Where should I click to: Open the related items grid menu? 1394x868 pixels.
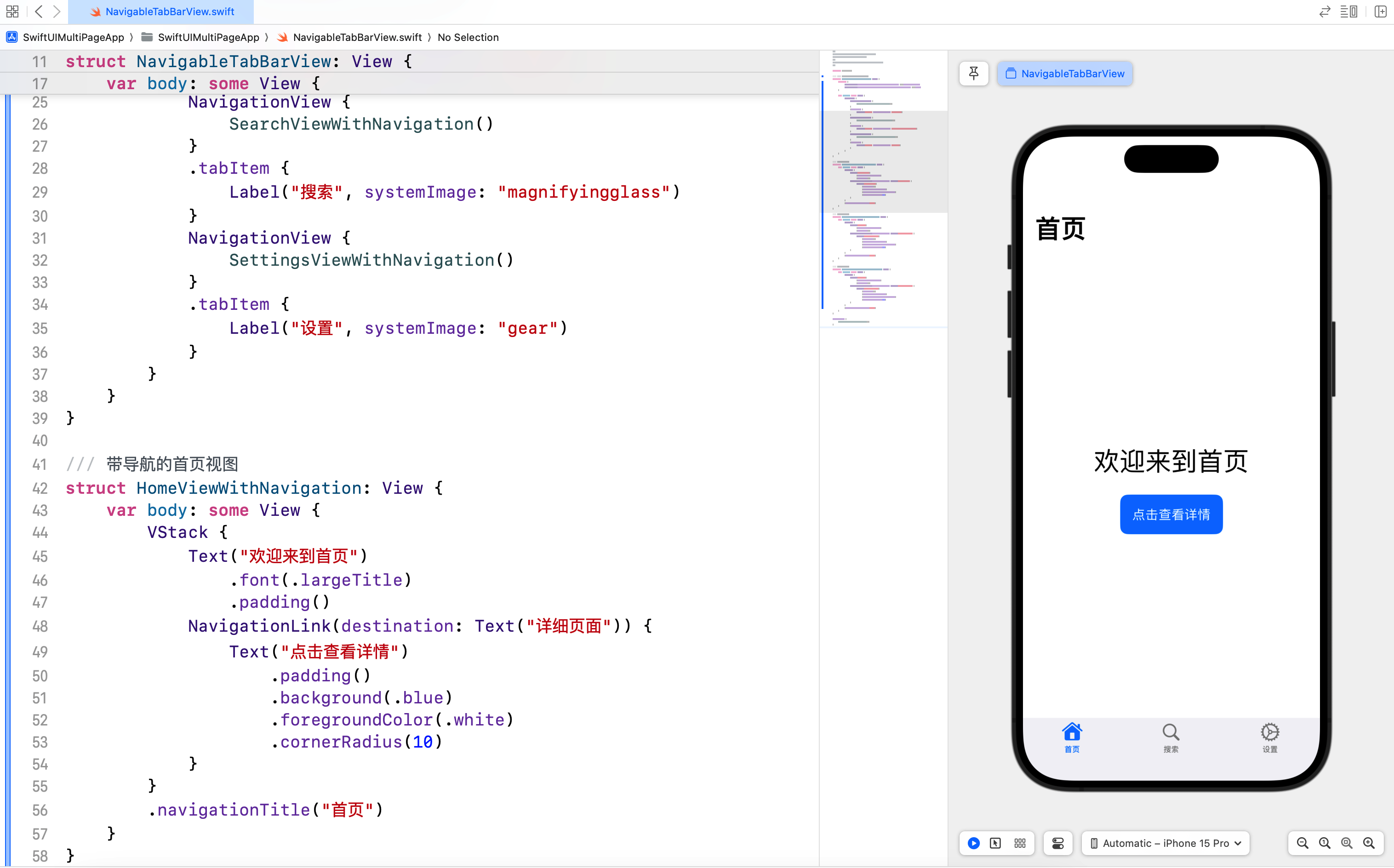(12, 11)
